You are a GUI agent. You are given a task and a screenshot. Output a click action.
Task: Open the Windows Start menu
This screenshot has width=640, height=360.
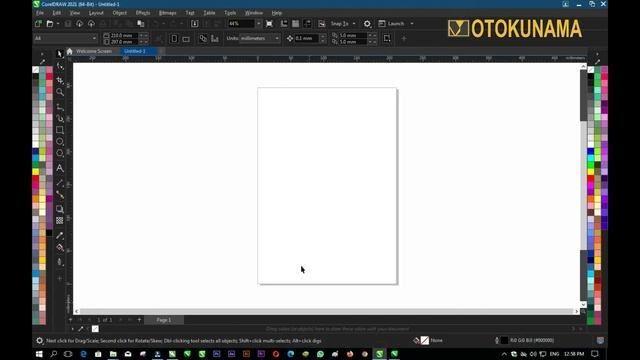coord(39,354)
